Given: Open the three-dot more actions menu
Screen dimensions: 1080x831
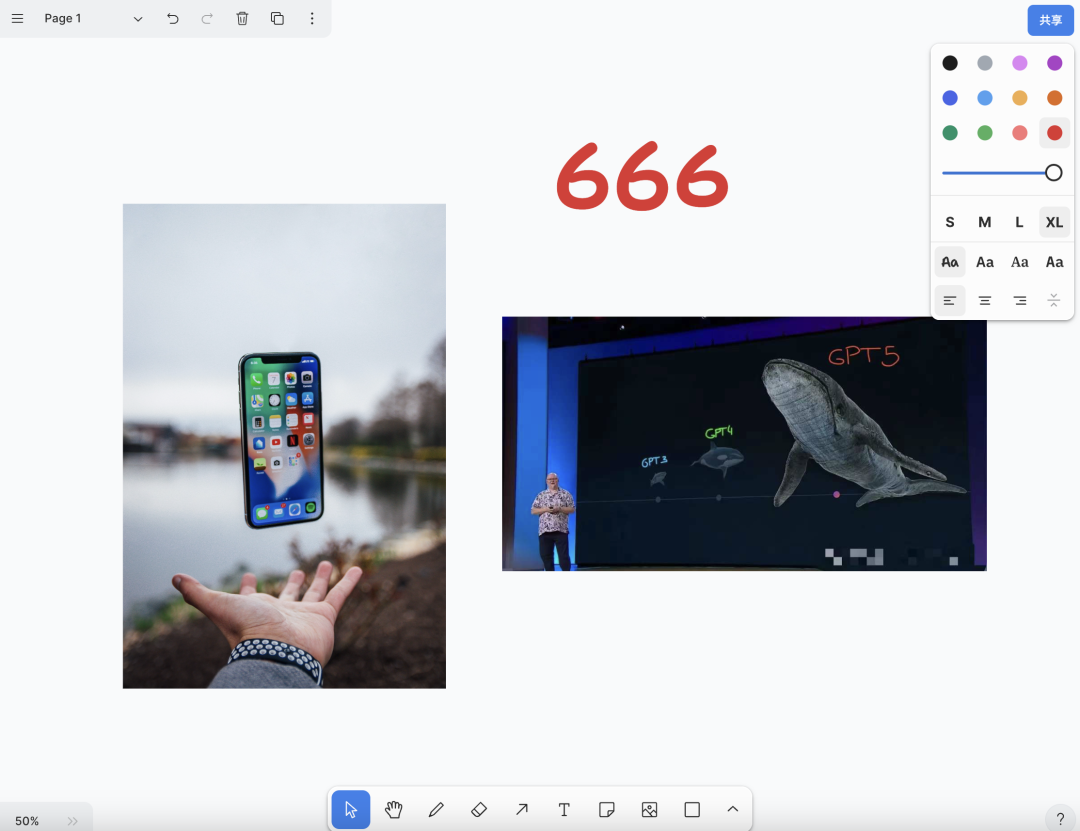Looking at the screenshot, I should point(312,19).
